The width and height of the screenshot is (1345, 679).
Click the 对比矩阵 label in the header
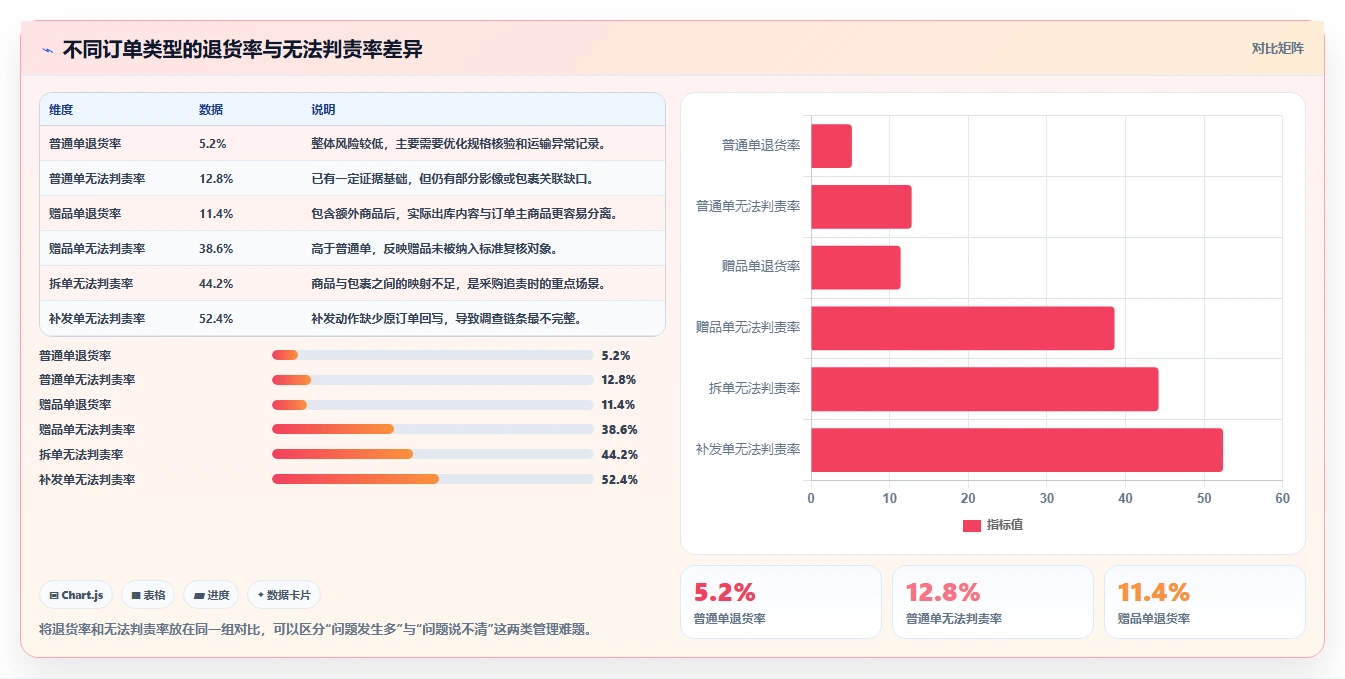1277,48
